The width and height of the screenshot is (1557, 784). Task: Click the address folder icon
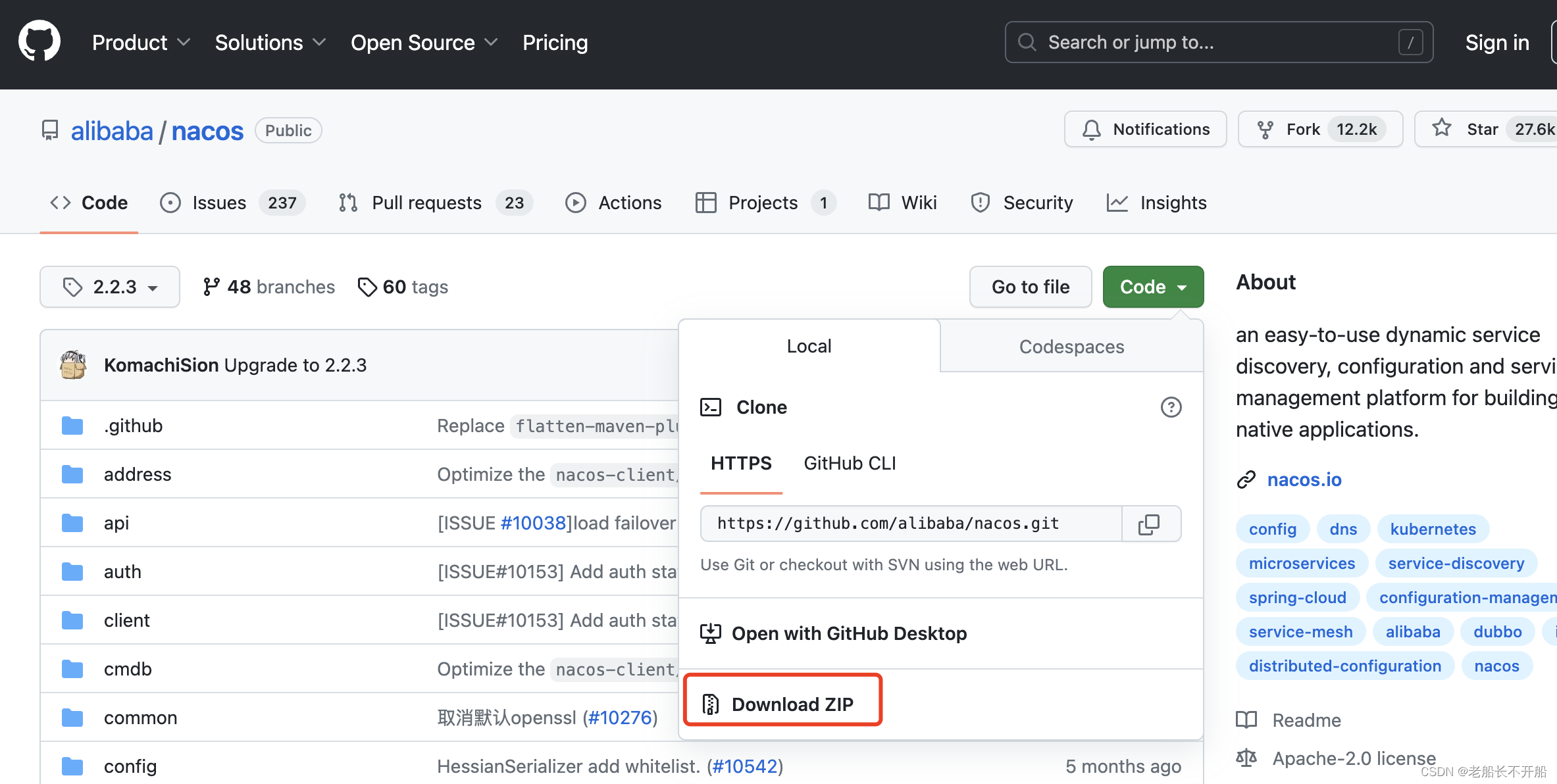(72, 474)
